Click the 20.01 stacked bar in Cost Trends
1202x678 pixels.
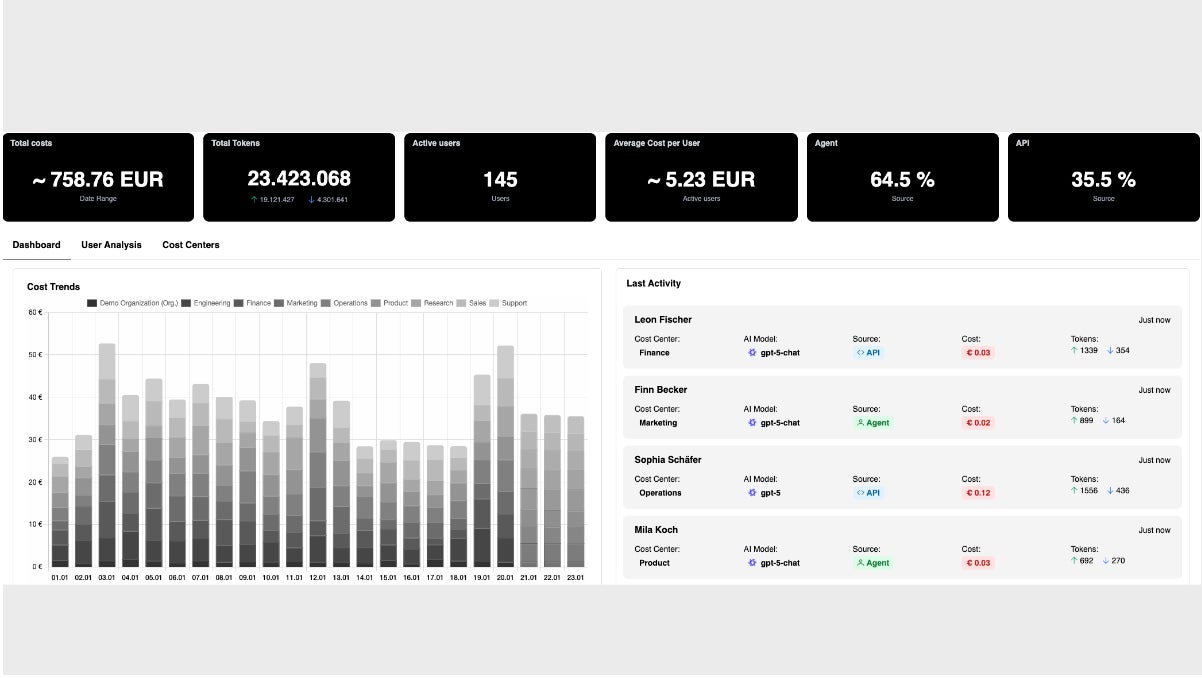[x=506, y=456]
